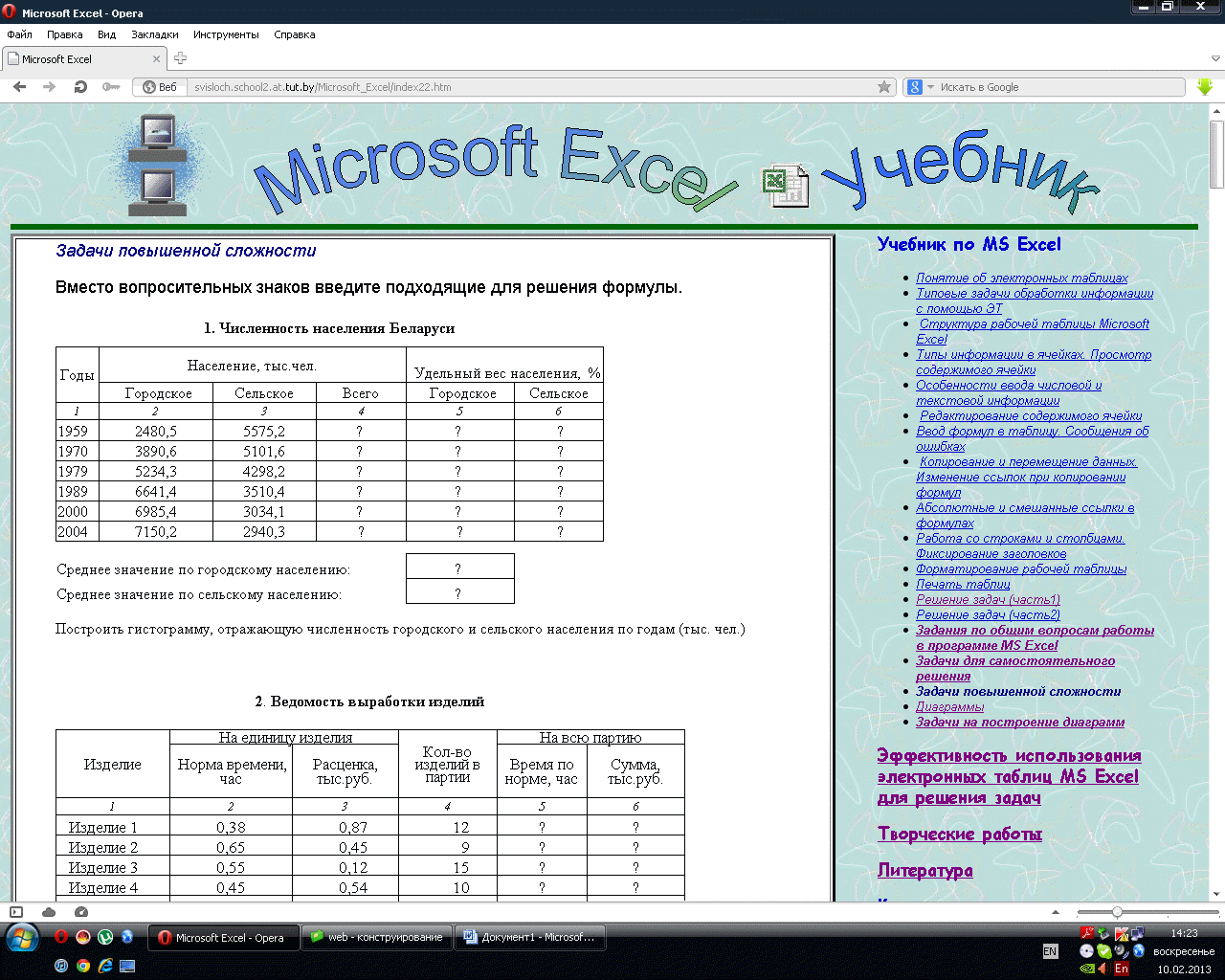Screen dimensions: 1225x980
Task: Click the speaker volume tray icon
Action: [1122, 950]
